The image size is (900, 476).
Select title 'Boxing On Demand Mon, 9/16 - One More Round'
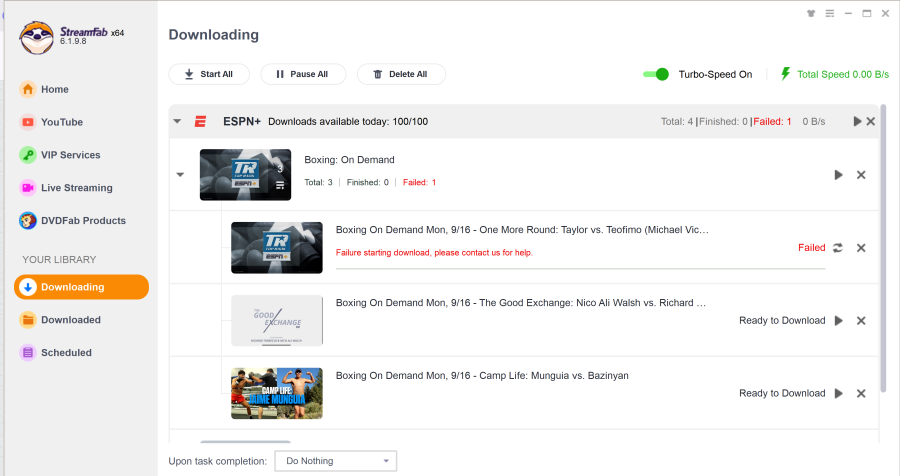point(522,230)
